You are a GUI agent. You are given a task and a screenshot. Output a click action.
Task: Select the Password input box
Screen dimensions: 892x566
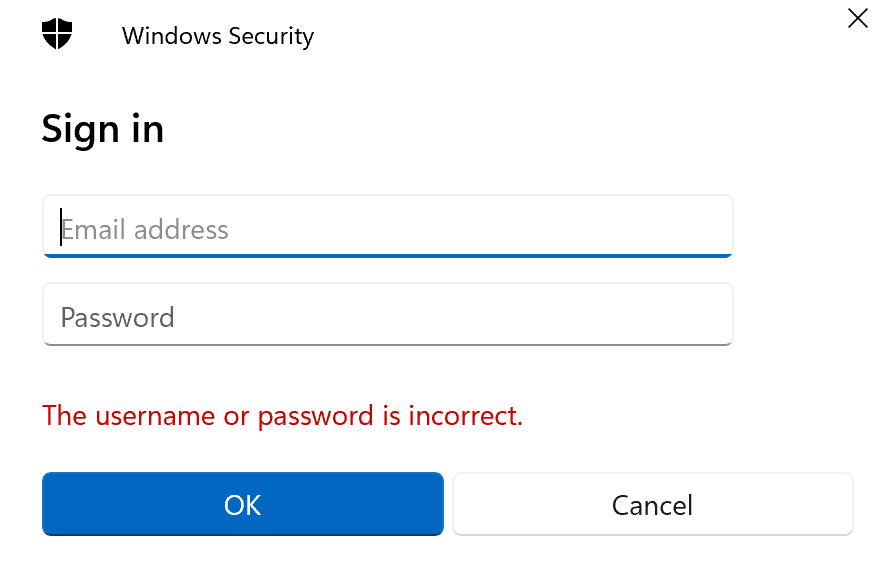point(387,315)
